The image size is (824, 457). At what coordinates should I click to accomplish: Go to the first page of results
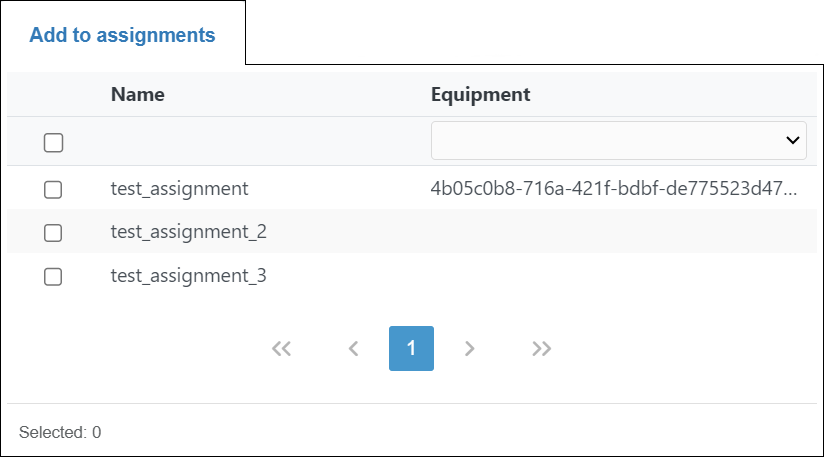click(281, 349)
